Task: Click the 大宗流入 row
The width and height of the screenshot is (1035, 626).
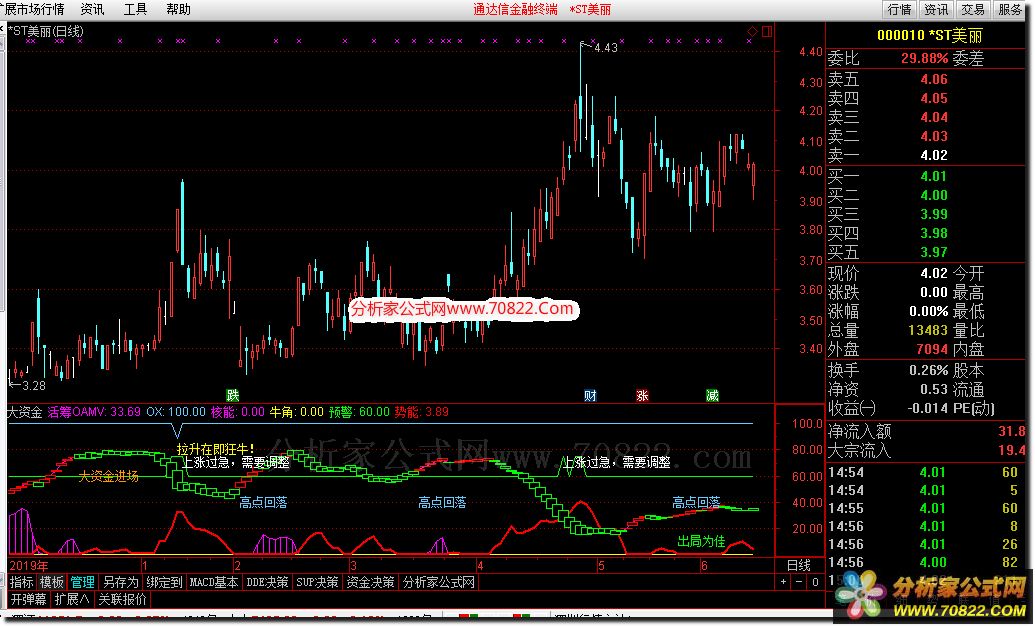Action: 927,451
